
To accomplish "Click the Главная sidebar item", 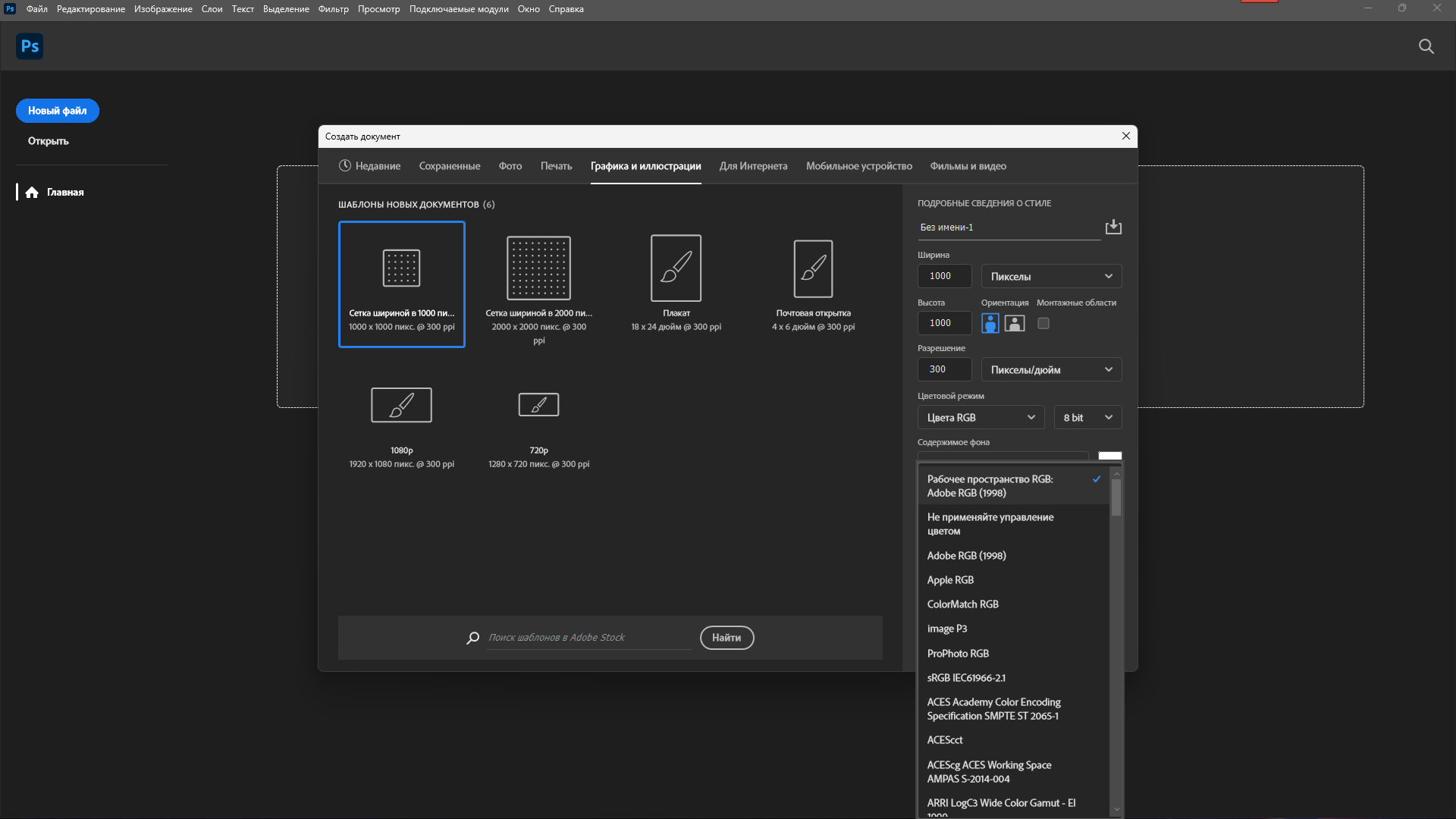I will [65, 193].
